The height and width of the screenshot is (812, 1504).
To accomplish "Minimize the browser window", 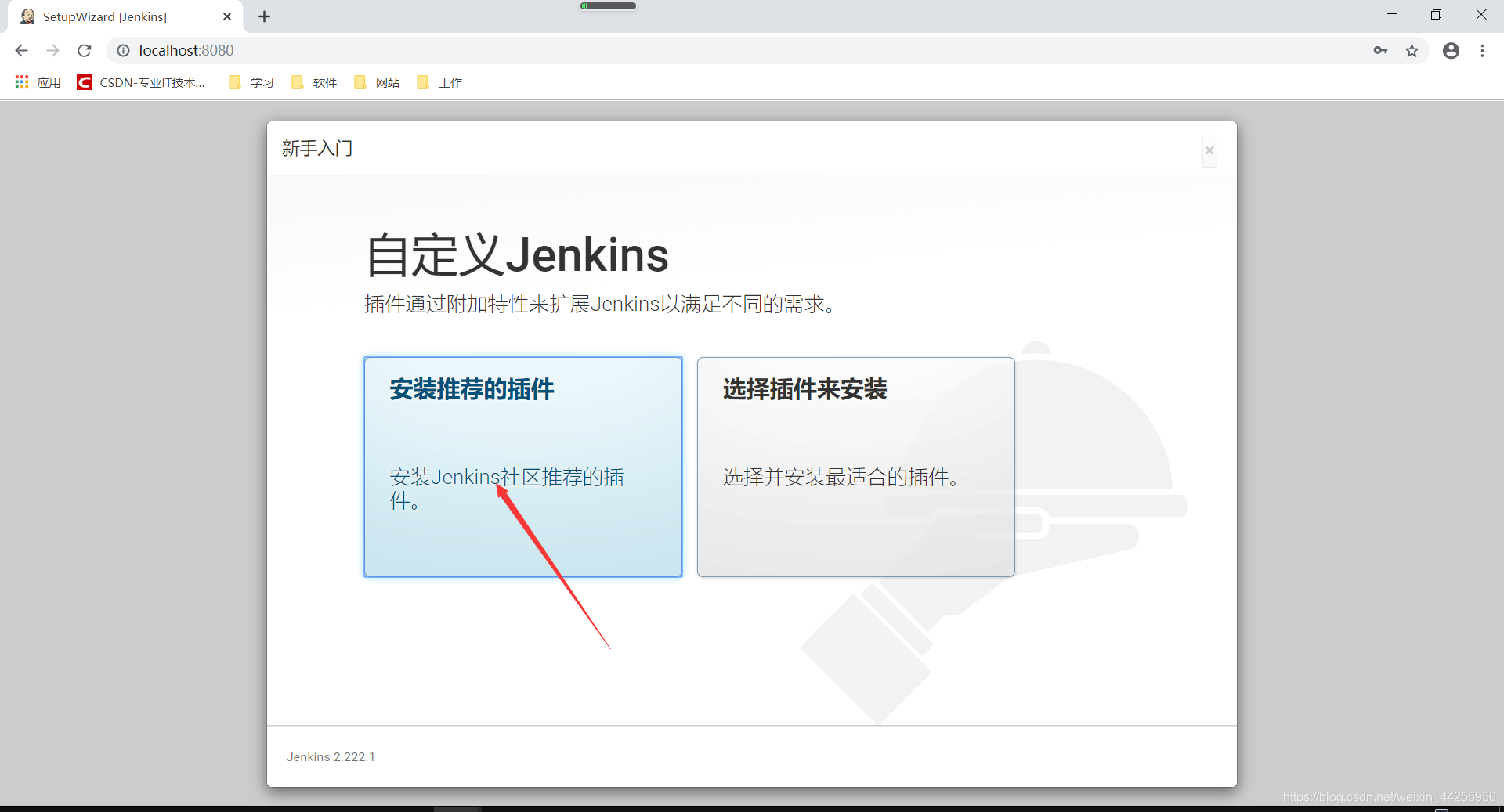I will [x=1392, y=15].
